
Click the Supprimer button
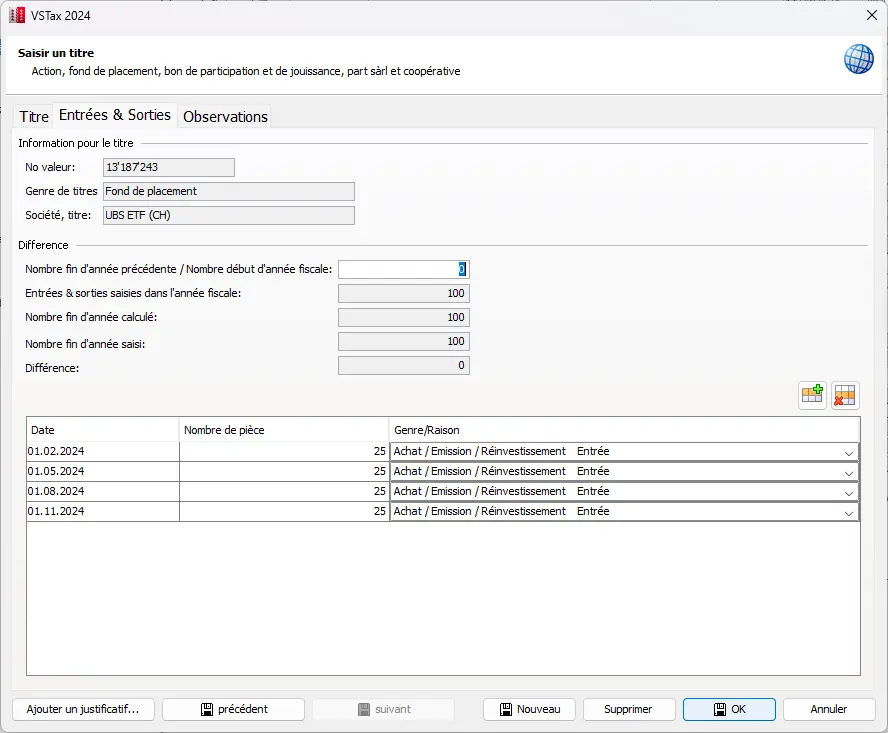tap(628, 709)
